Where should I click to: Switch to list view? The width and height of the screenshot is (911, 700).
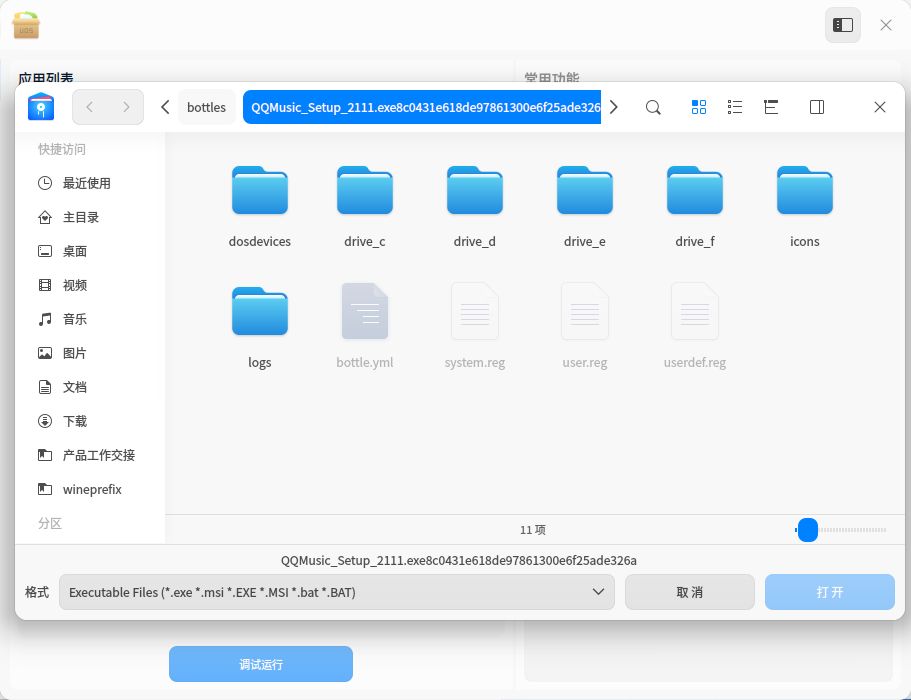click(735, 107)
